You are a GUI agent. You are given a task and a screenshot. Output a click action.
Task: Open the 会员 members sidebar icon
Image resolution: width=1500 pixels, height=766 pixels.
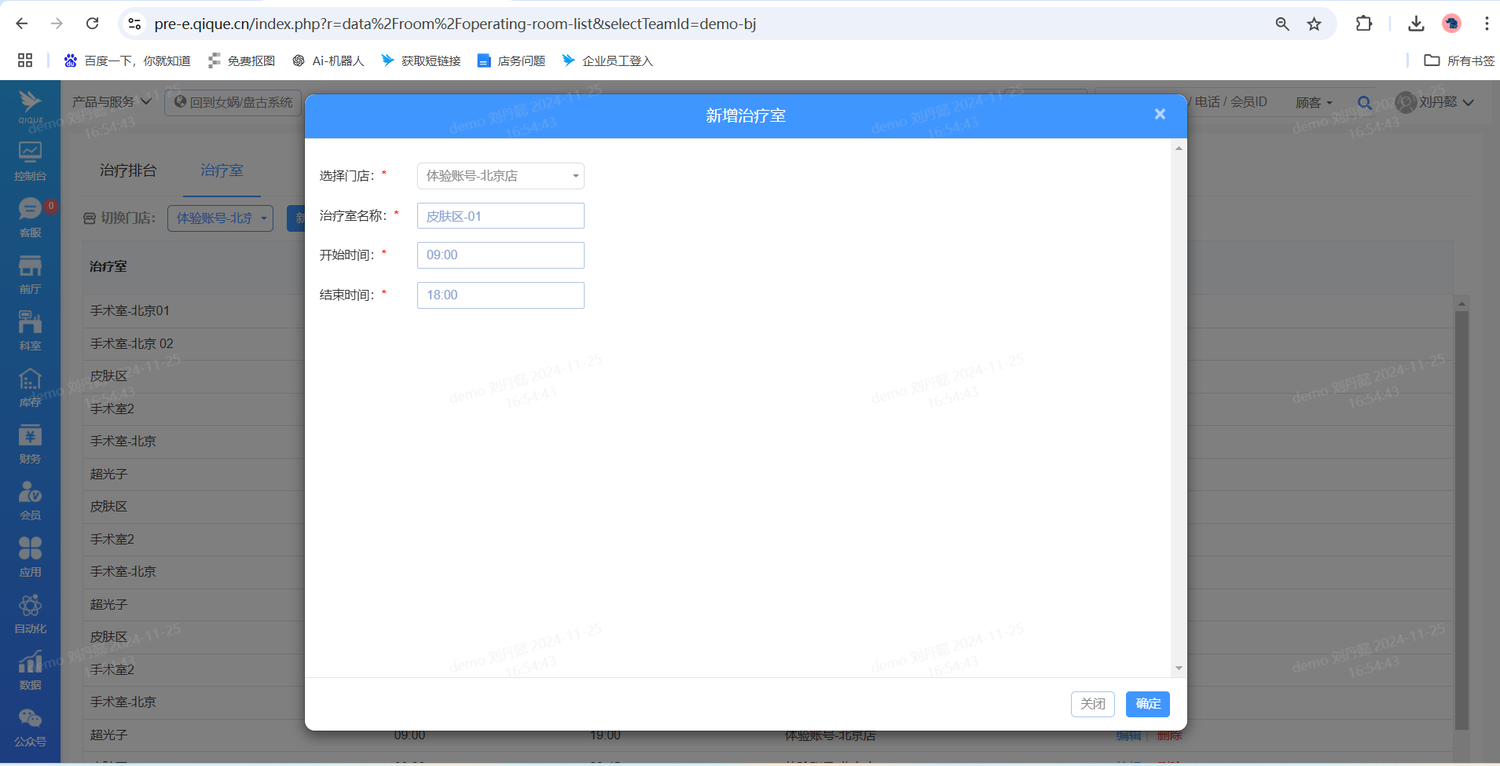30,500
